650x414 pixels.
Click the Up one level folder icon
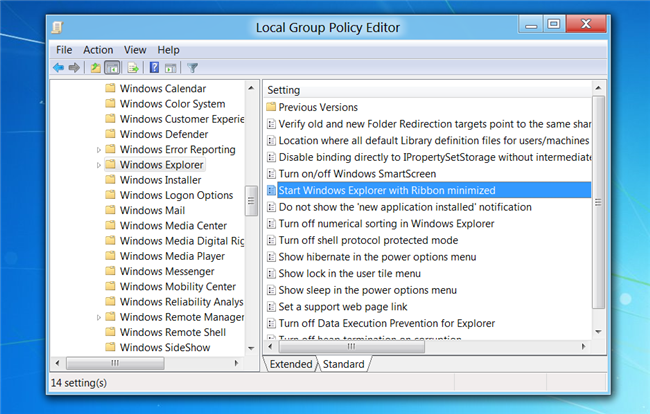96,68
